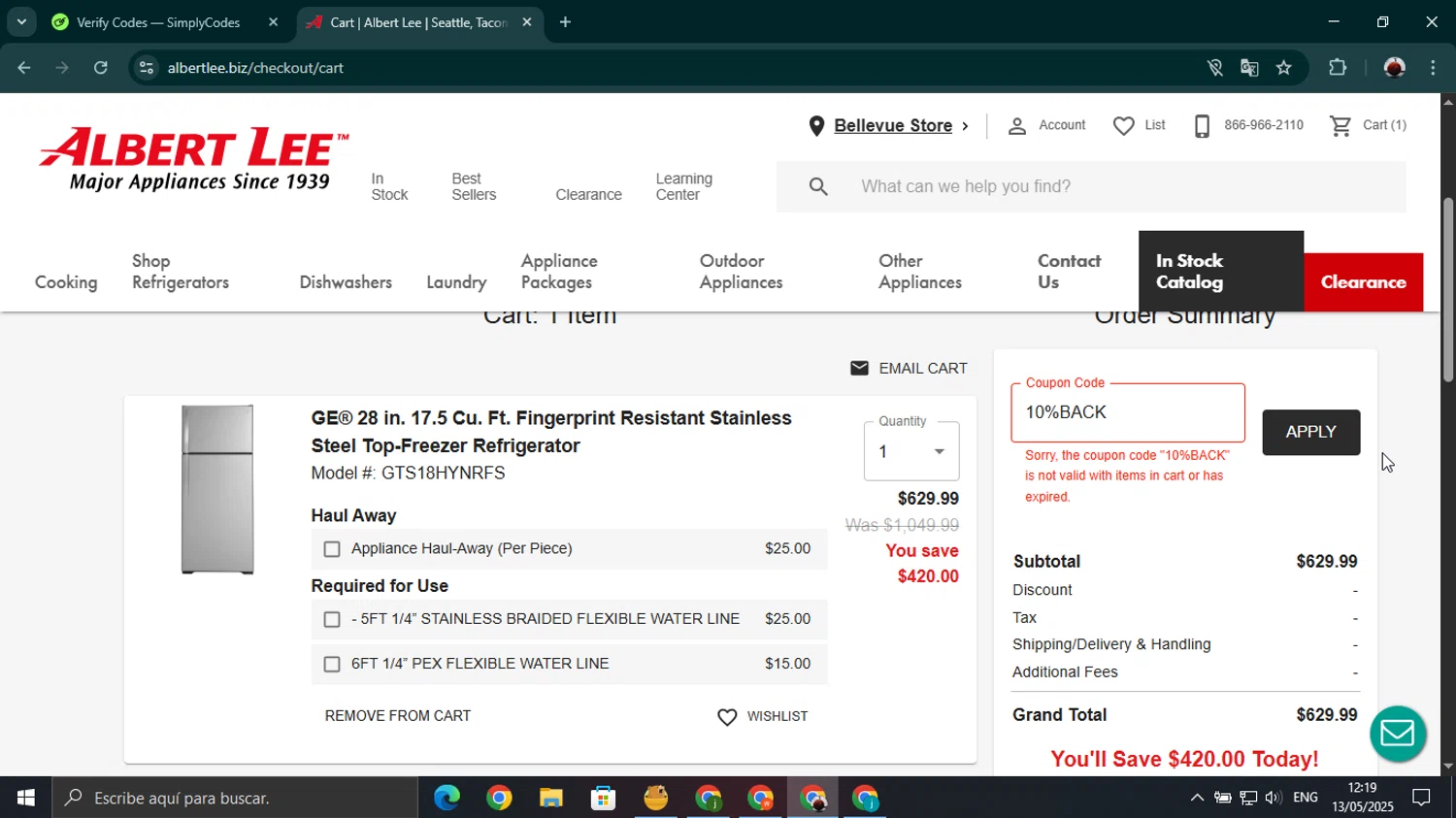Open the top Clearance link

pyautogui.click(x=588, y=195)
